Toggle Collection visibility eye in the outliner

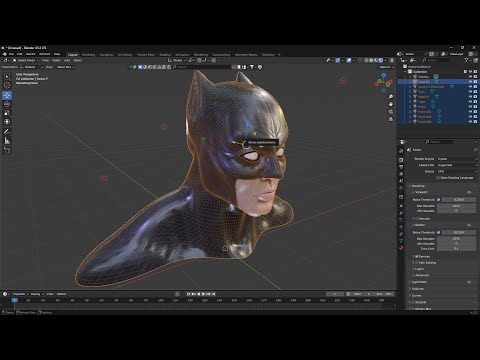coord(470,72)
